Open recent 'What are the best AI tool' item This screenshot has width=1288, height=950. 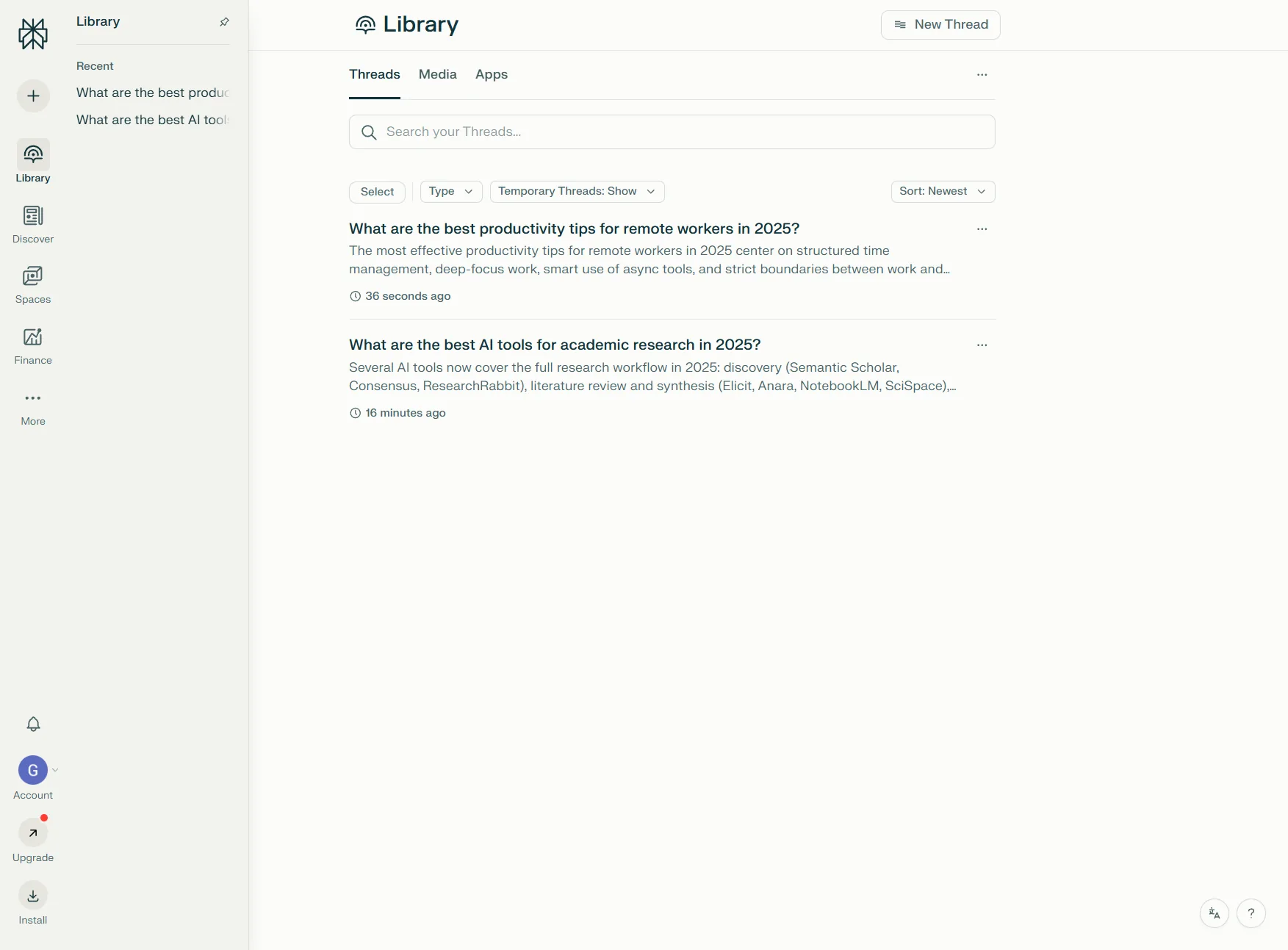[153, 120]
